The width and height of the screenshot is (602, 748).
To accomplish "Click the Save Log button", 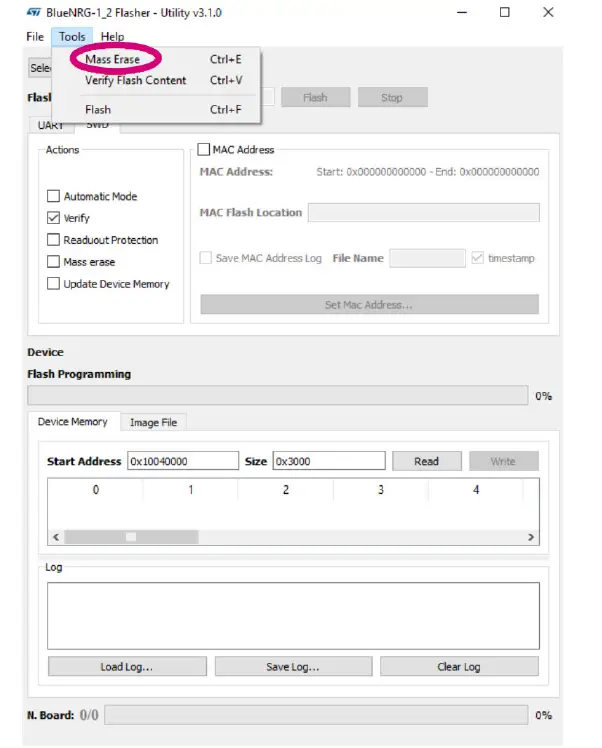I will [x=293, y=666].
